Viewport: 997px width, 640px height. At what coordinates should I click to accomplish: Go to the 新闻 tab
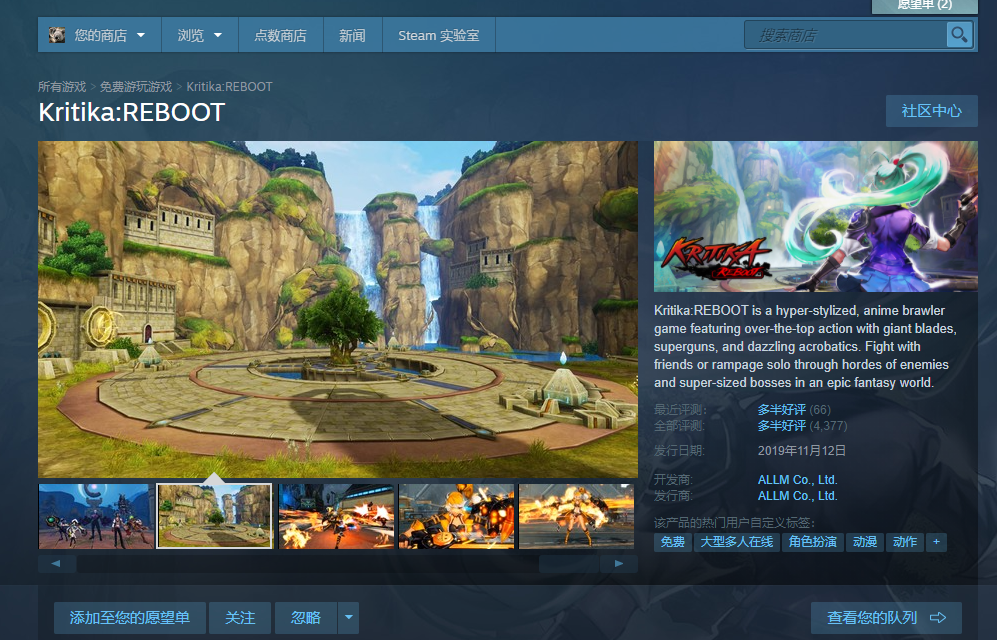[x=352, y=35]
